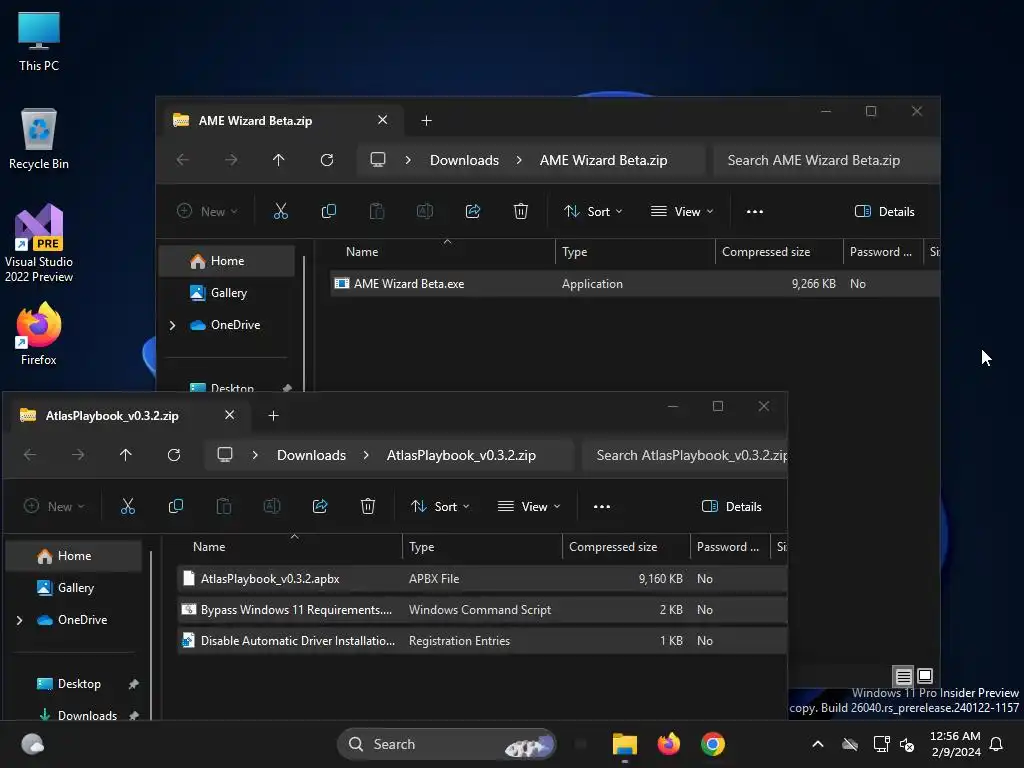Open View dropdown in AME Wizard window
Viewport: 1024px width, 768px height.
[x=682, y=212]
